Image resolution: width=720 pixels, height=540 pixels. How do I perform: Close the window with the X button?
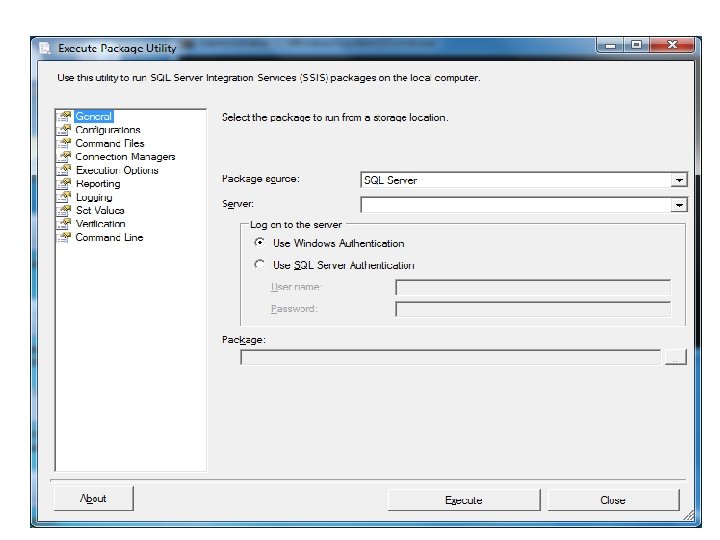pos(672,45)
